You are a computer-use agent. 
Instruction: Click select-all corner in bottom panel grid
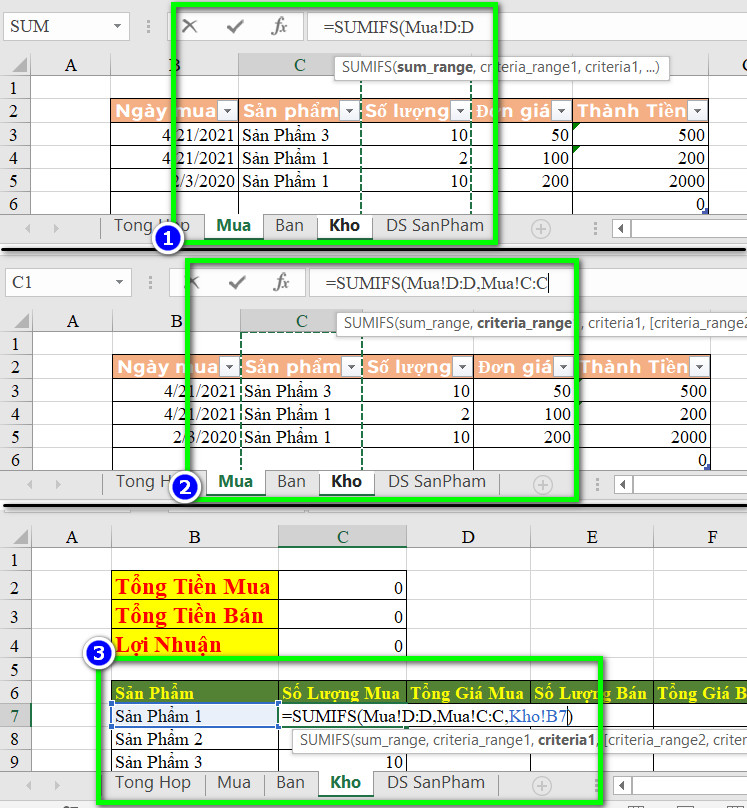point(20,537)
